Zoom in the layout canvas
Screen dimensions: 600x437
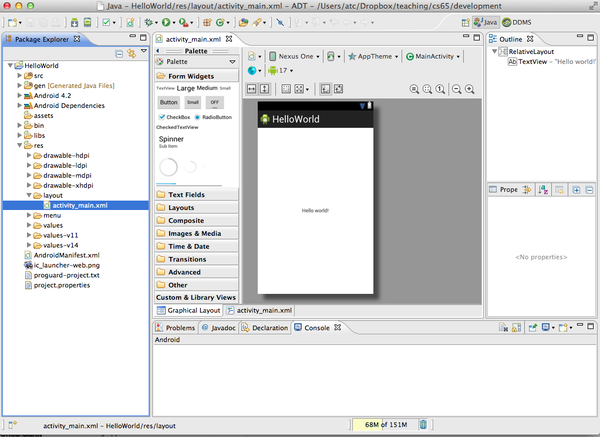470,89
